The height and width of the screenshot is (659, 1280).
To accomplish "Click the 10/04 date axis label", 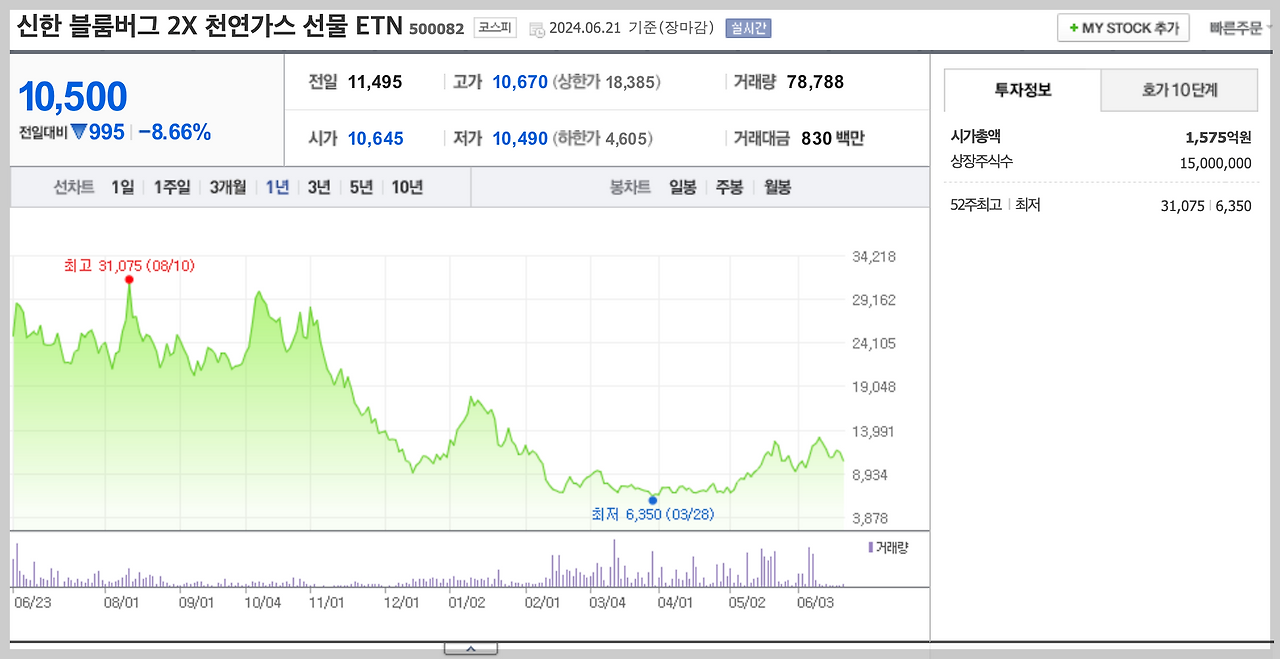I will 263,603.
